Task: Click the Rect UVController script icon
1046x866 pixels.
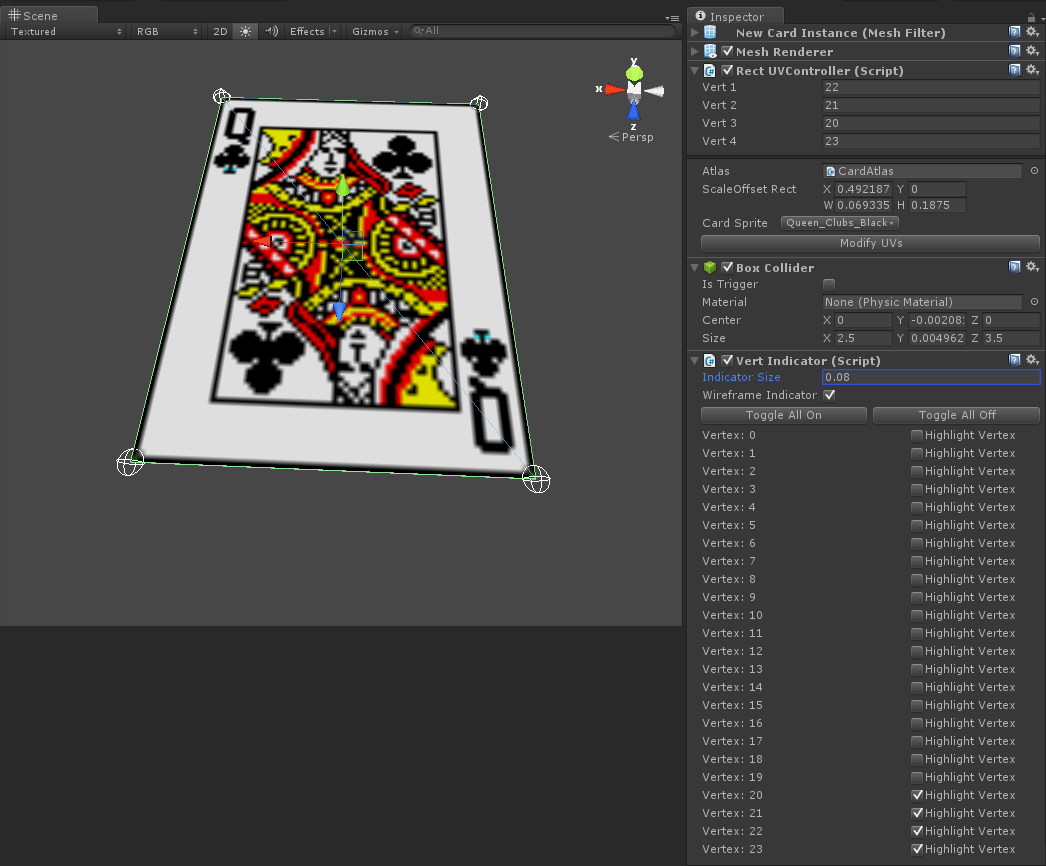Action: pyautogui.click(x=710, y=70)
